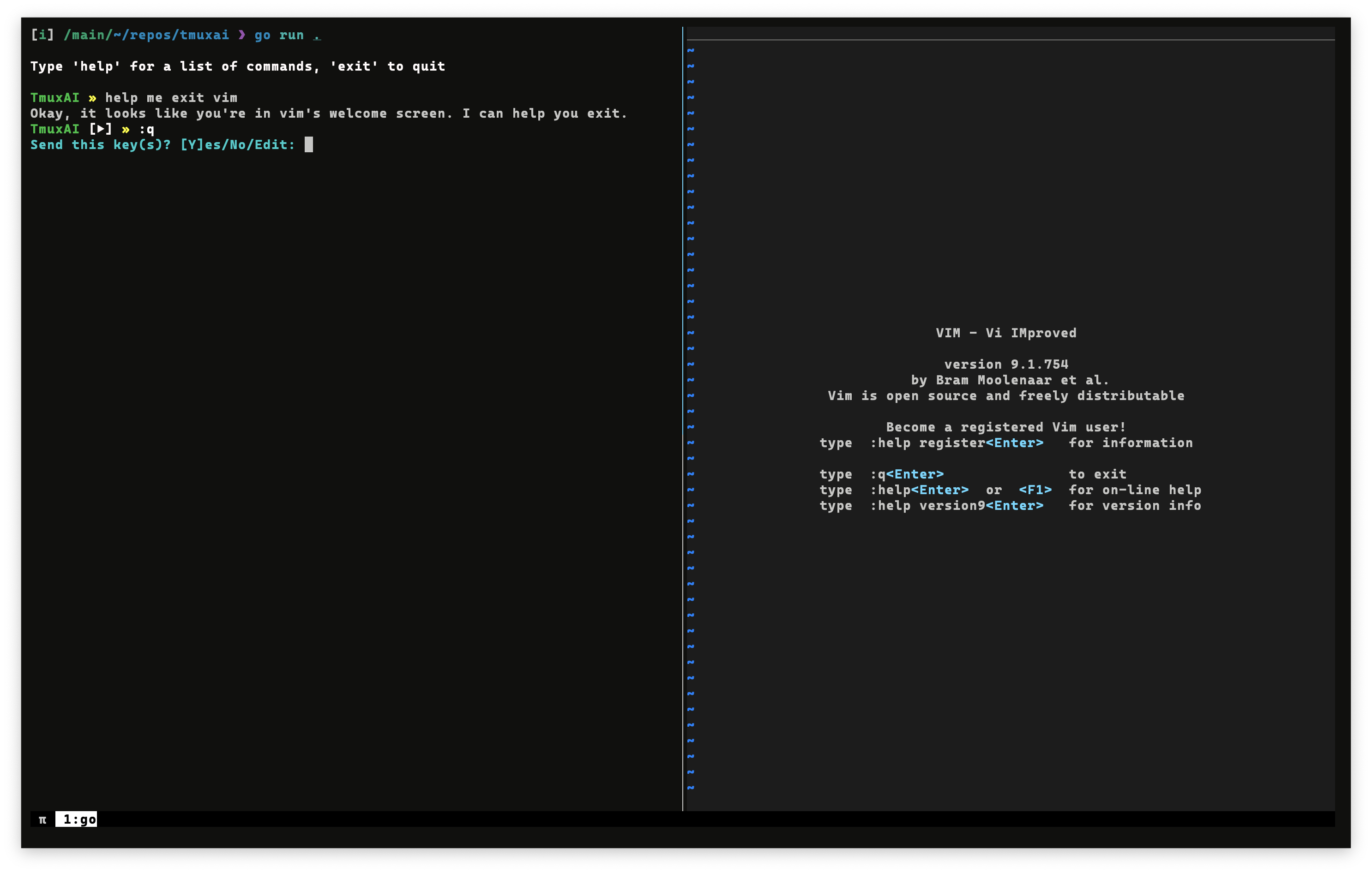
Task: Click the 'go run .' command text
Action: click(x=287, y=36)
